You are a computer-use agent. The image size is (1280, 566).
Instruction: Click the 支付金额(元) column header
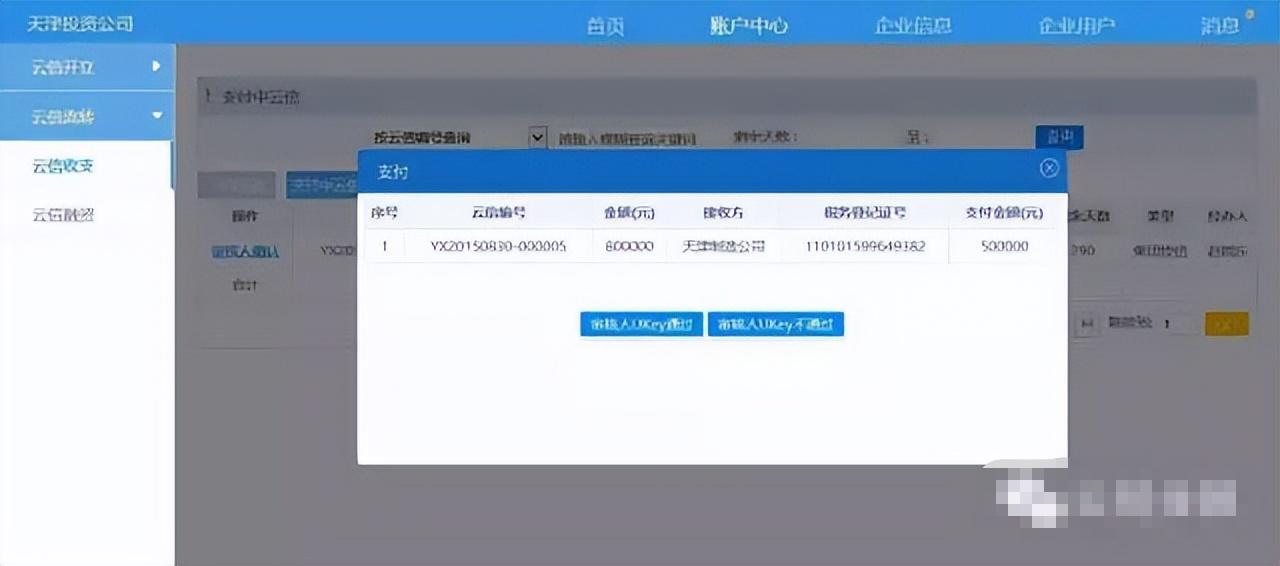(x=1004, y=213)
